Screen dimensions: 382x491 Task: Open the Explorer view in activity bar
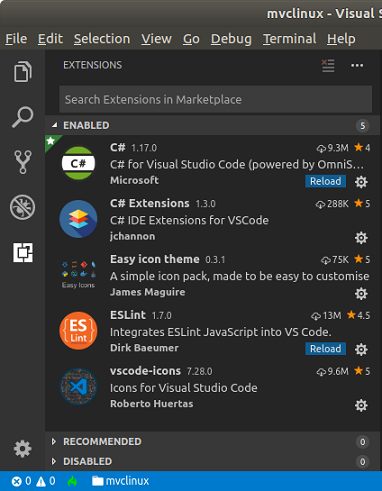tap(23, 71)
